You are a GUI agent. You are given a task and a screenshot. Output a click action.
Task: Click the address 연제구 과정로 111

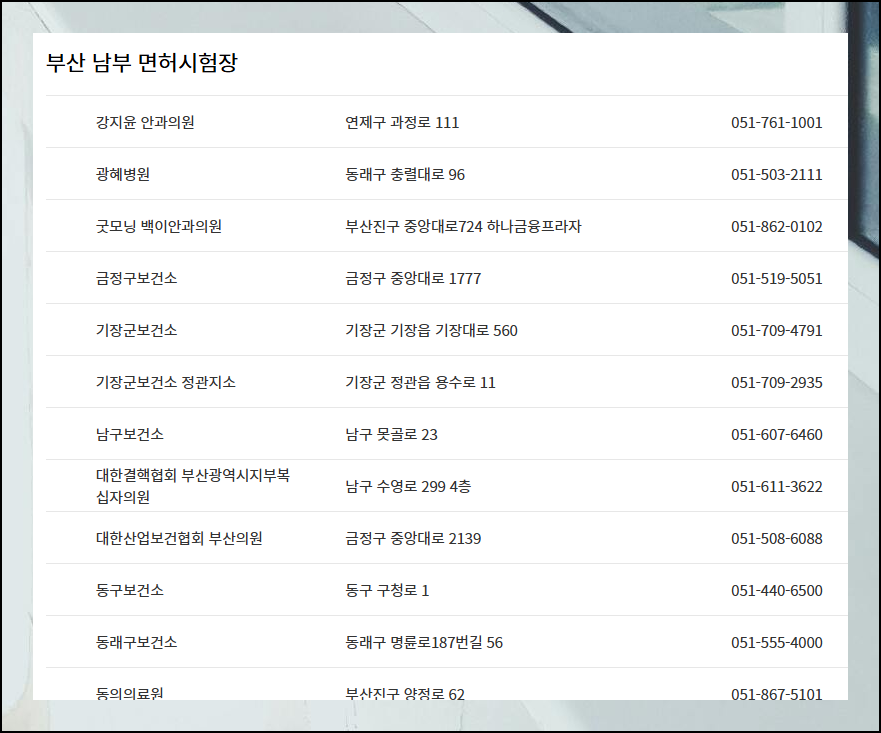(x=402, y=122)
